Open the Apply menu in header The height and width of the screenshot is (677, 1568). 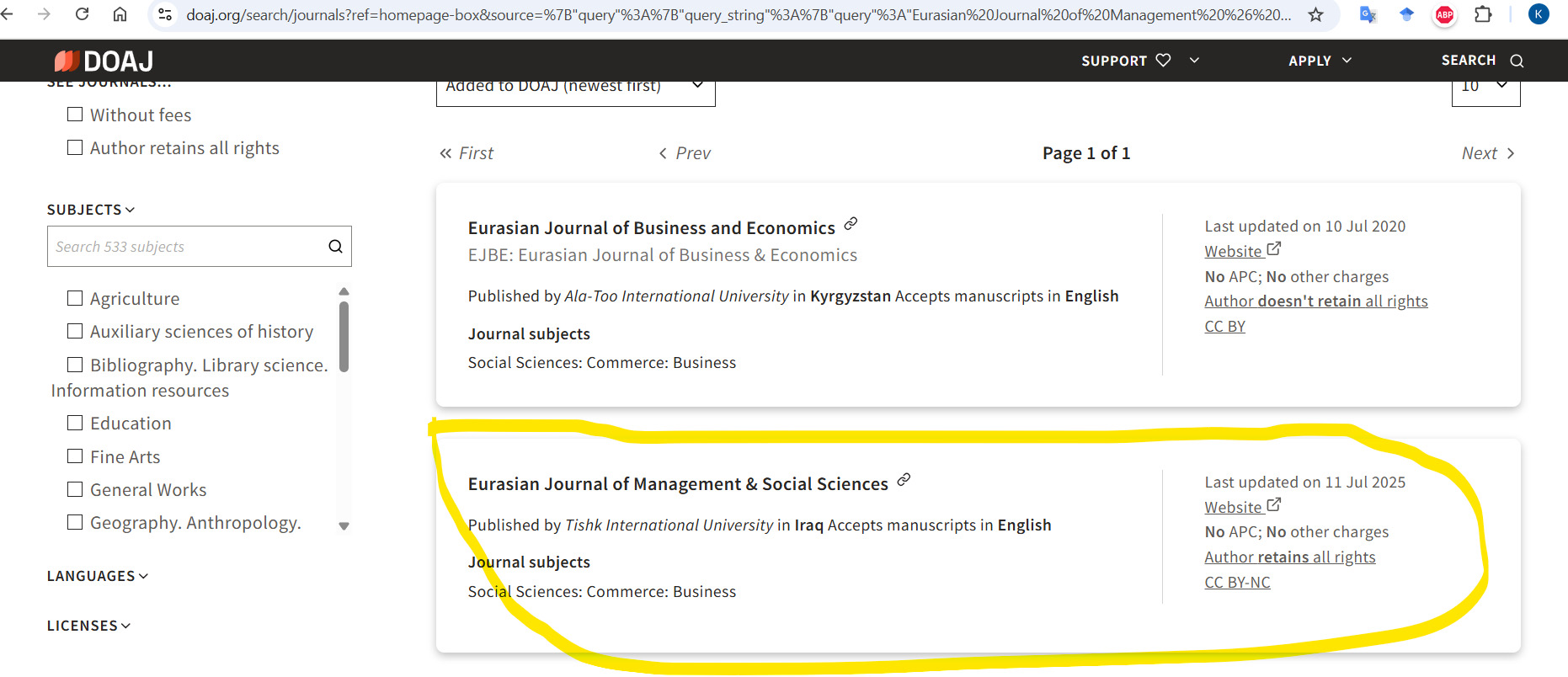(1319, 61)
